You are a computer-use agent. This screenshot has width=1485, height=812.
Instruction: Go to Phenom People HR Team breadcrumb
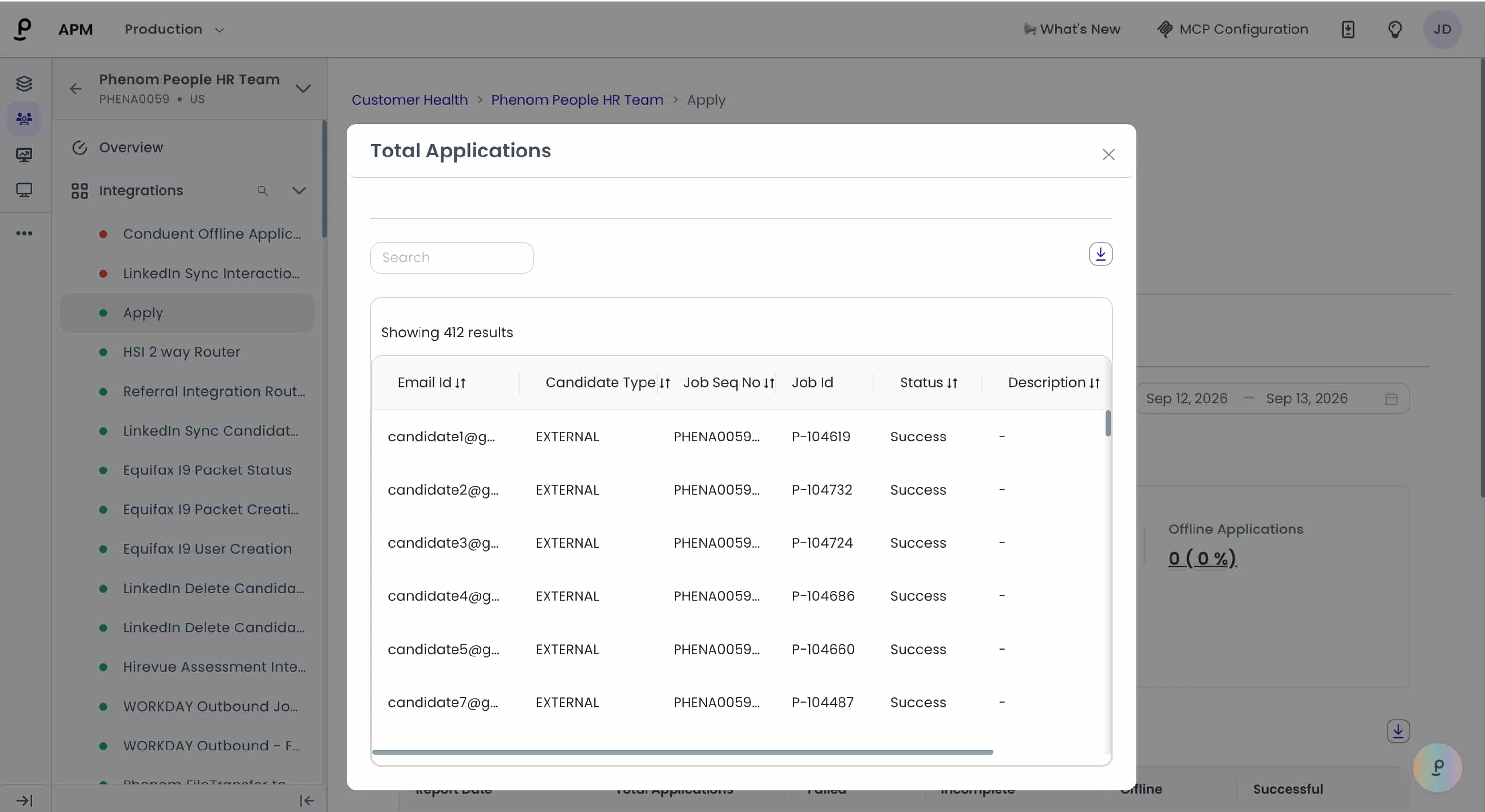pyautogui.click(x=577, y=100)
